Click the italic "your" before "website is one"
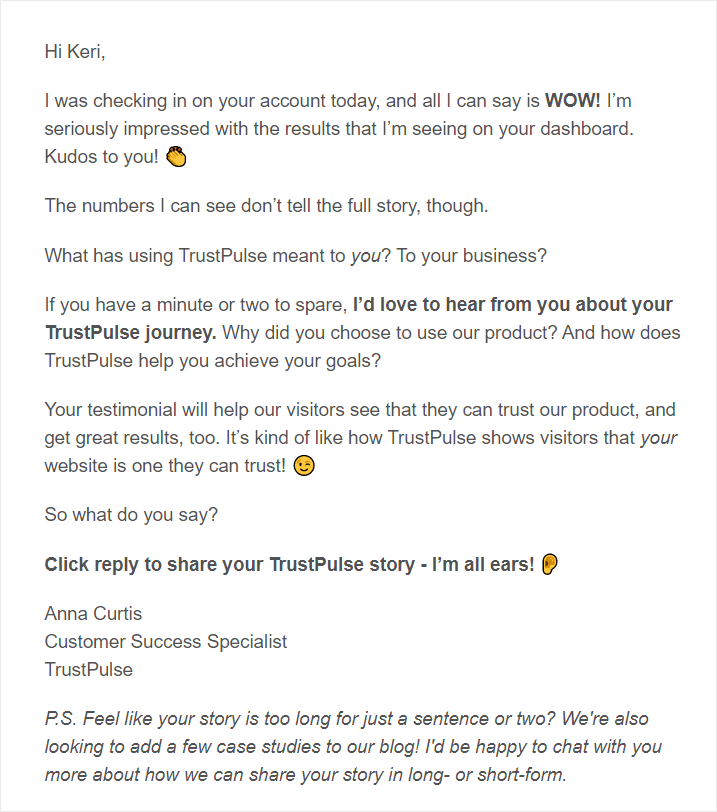 (658, 437)
